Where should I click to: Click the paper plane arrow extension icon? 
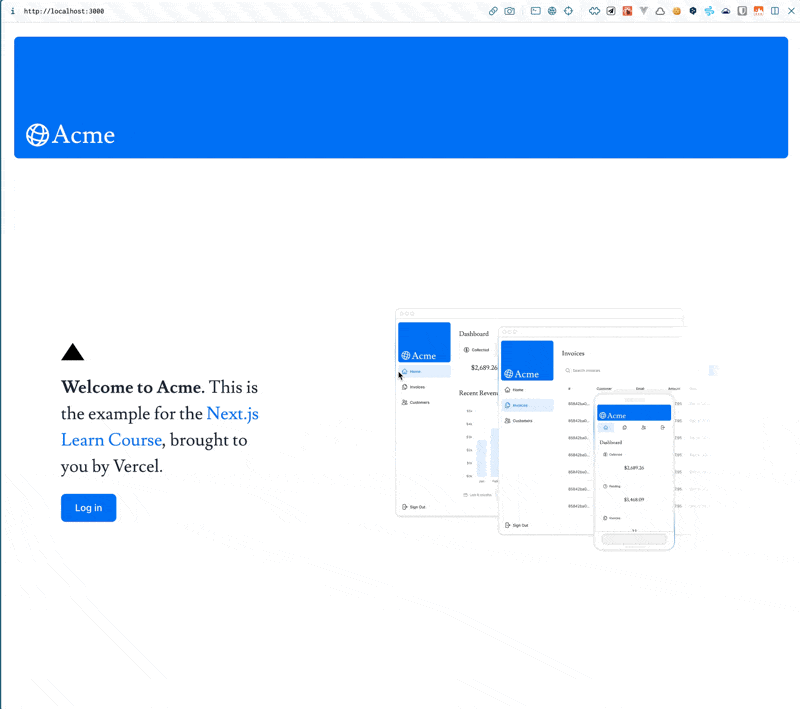[x=611, y=11]
